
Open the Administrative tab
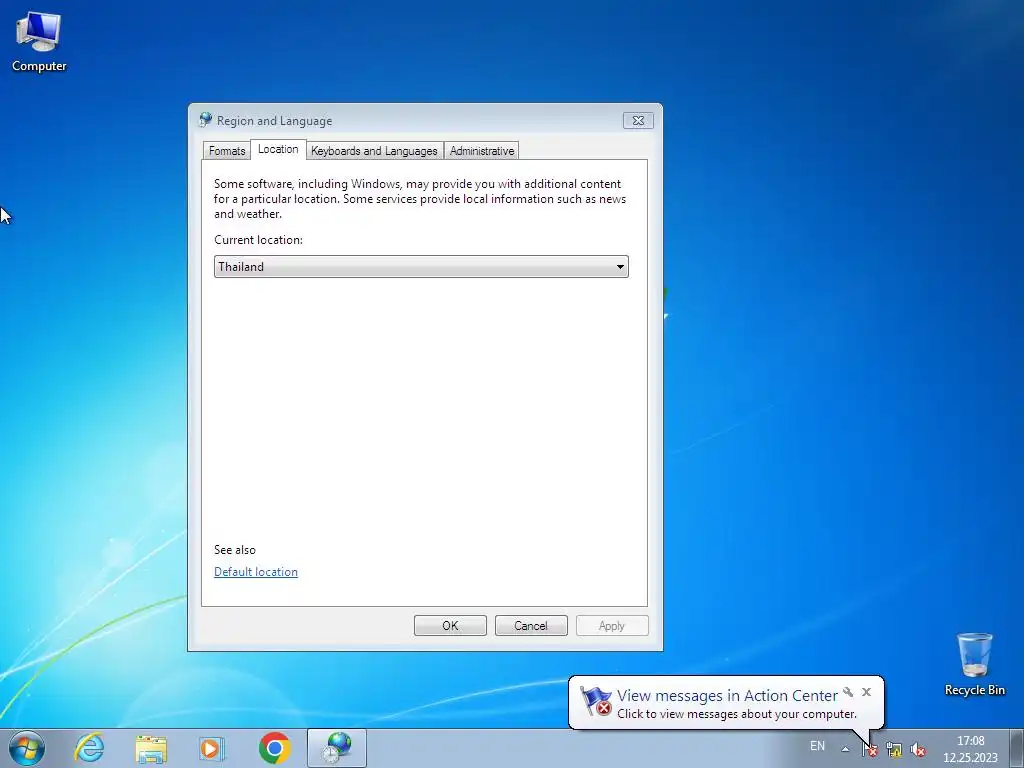482,151
